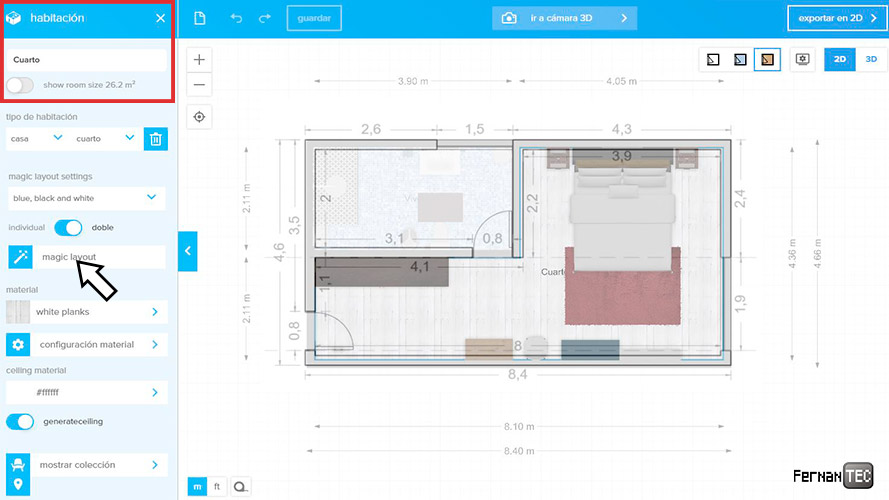The height and width of the screenshot is (500, 889).
Task: Expand mostrar colección arrow
Action: [155, 464]
